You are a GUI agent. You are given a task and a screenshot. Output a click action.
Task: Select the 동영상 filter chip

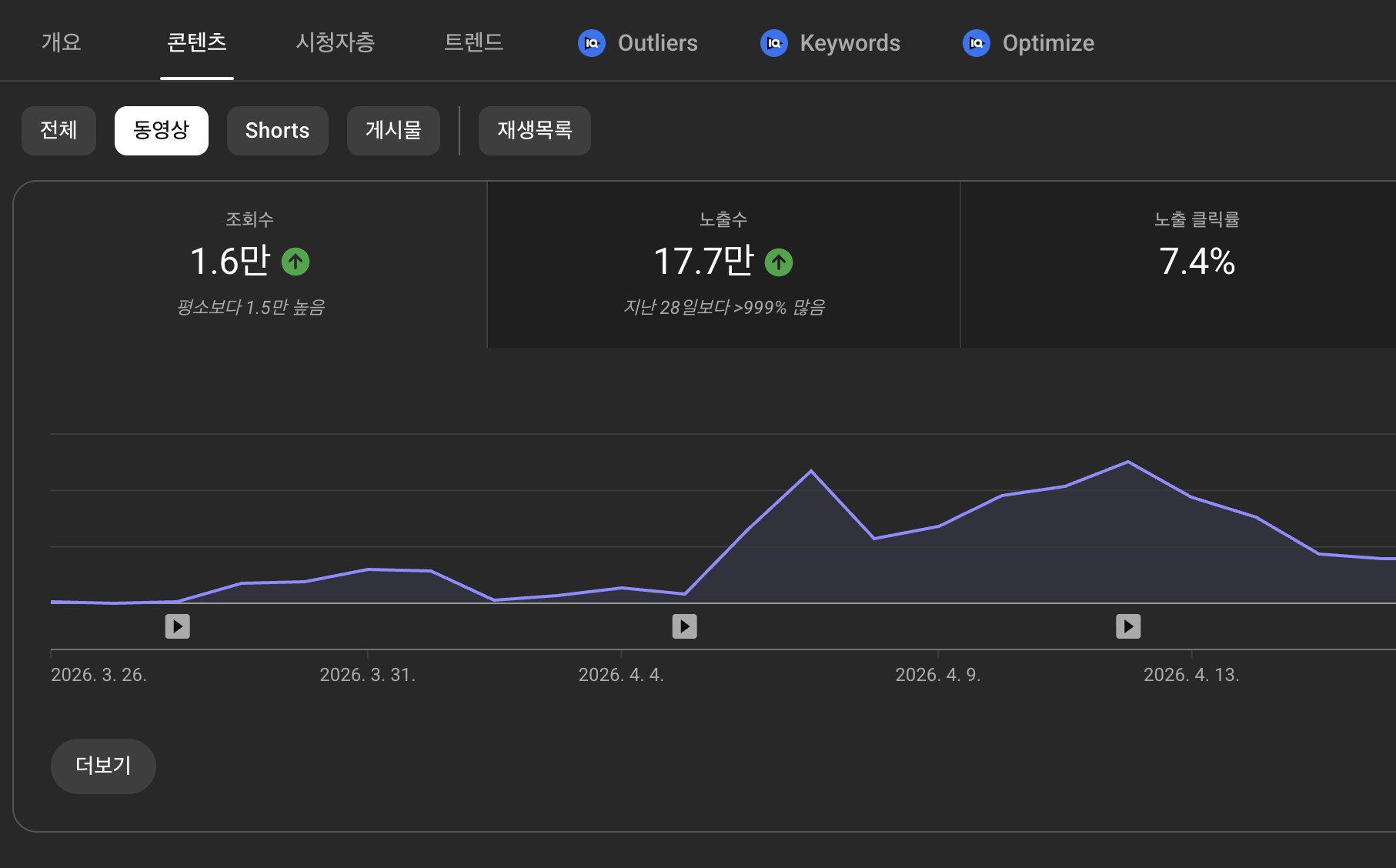pos(162,131)
